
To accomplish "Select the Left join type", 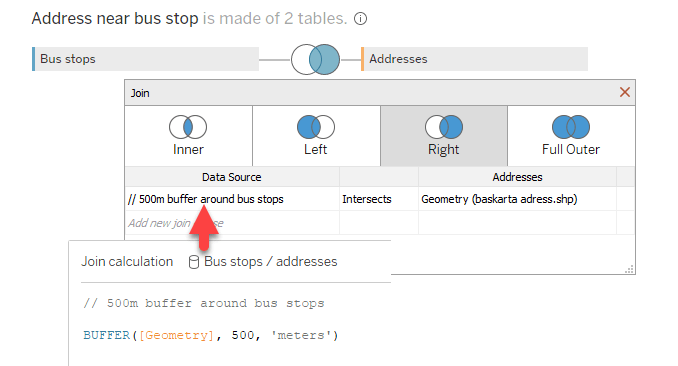I will pos(316,136).
